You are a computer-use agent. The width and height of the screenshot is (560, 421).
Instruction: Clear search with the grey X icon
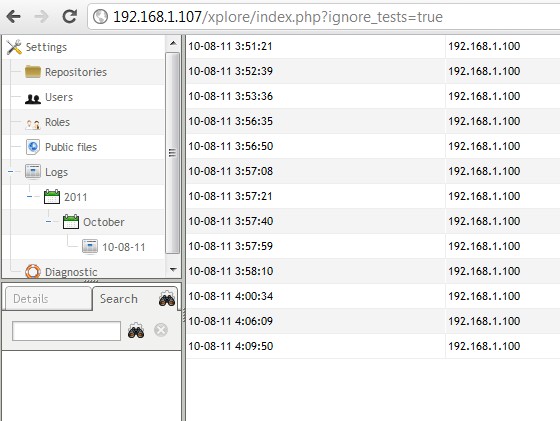(161, 330)
